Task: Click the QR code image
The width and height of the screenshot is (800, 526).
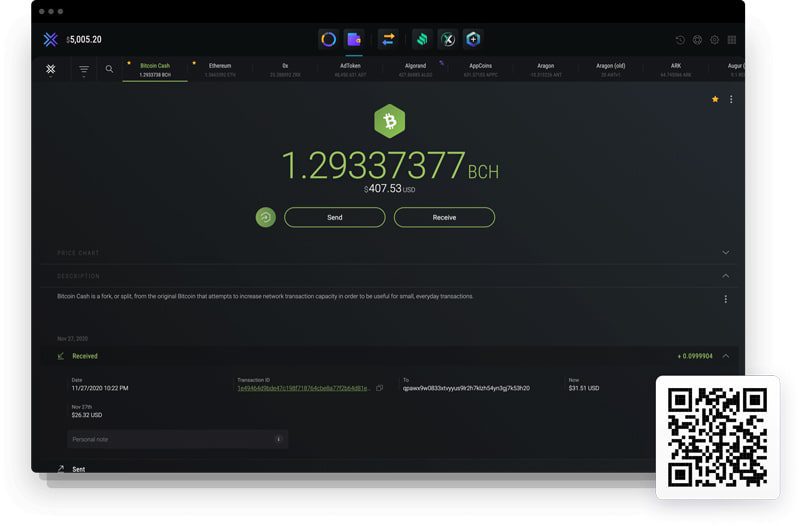Action: pos(718,438)
